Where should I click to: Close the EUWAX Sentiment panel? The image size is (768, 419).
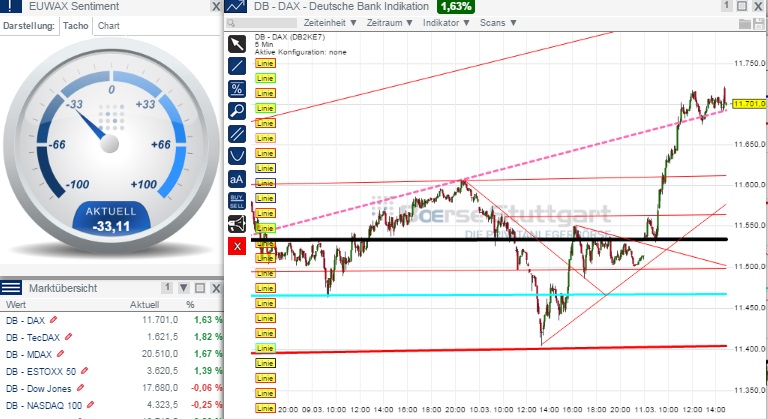[x=216, y=6]
